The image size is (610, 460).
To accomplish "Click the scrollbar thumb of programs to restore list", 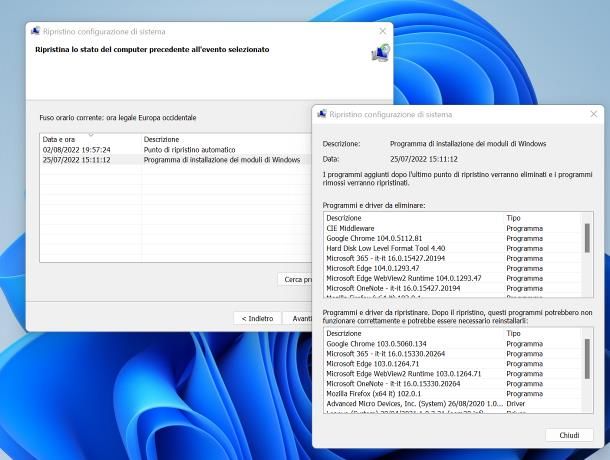I will tap(587, 358).
